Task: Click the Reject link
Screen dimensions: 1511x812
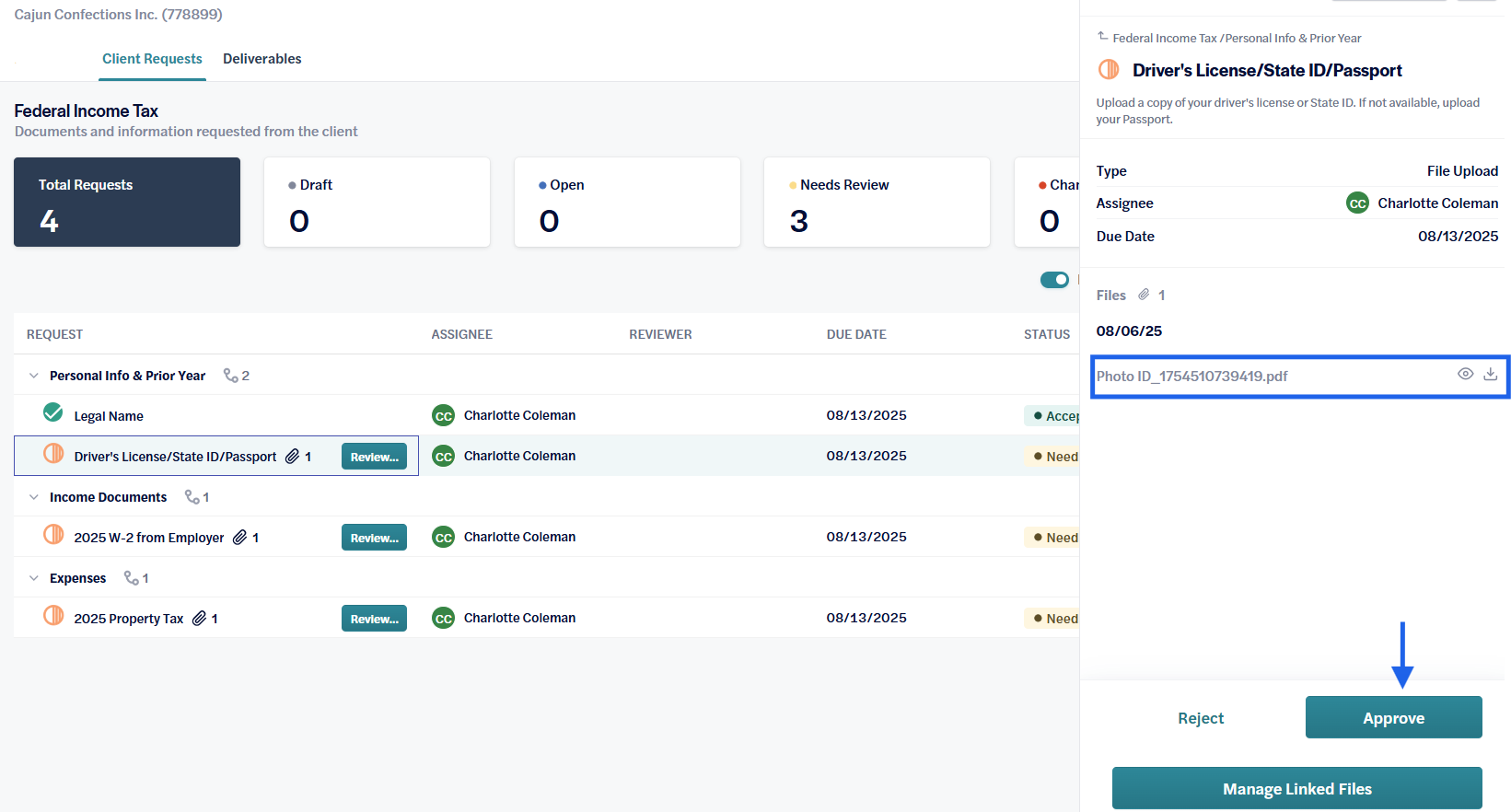Action: click(x=1201, y=718)
